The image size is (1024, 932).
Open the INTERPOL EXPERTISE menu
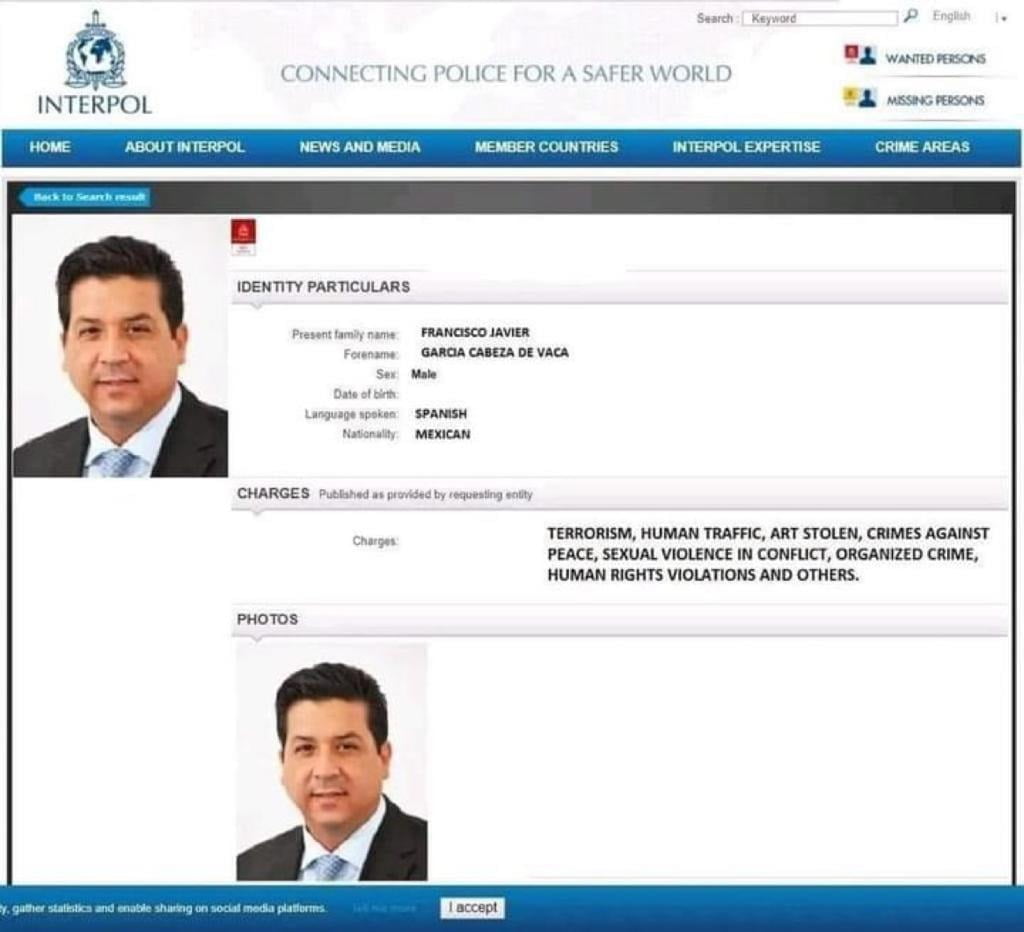746,147
